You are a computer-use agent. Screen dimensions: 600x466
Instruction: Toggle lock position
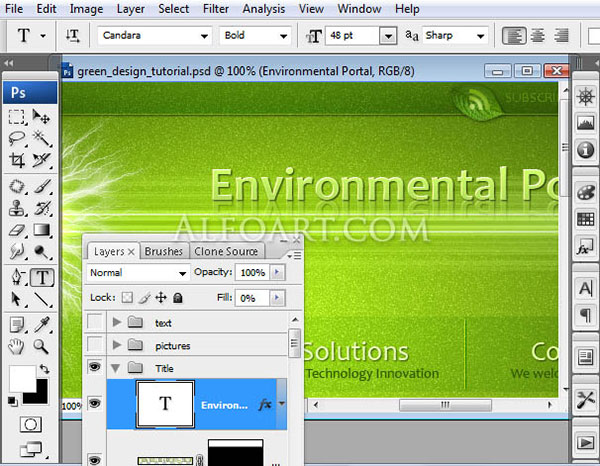pos(161,298)
